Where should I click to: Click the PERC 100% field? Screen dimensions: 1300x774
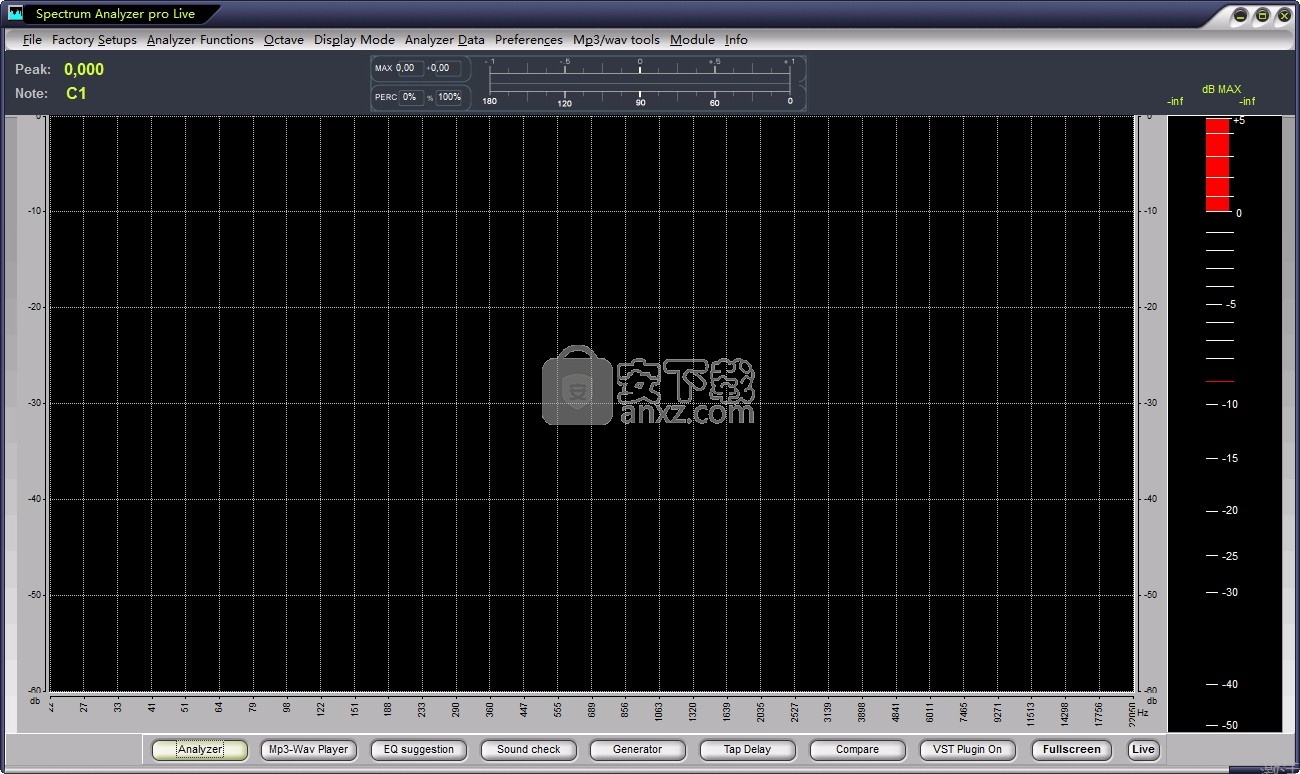[450, 97]
